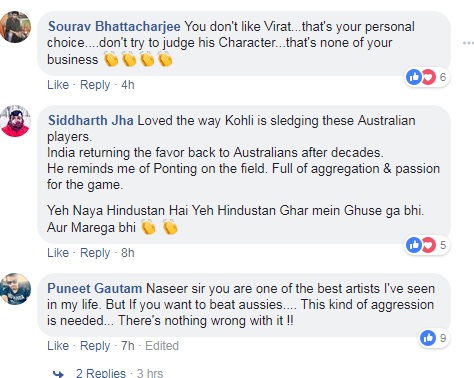Click the Sourav Bhattacharjee name link

click(114, 26)
